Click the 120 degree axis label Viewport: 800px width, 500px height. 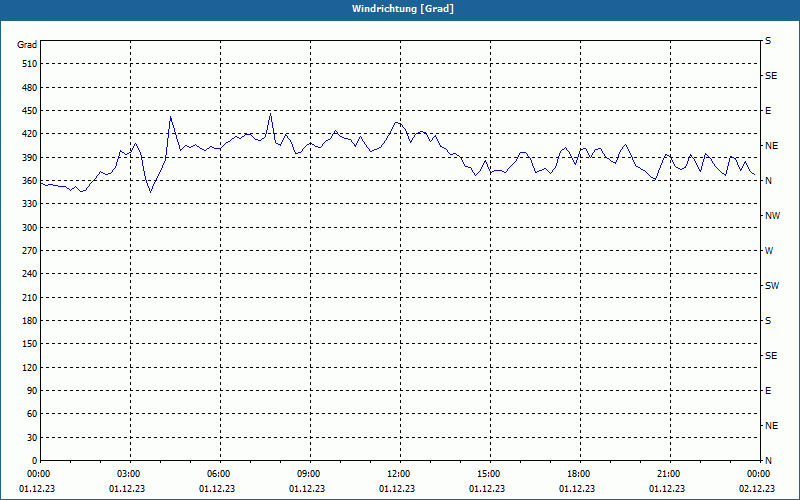(x=30, y=367)
